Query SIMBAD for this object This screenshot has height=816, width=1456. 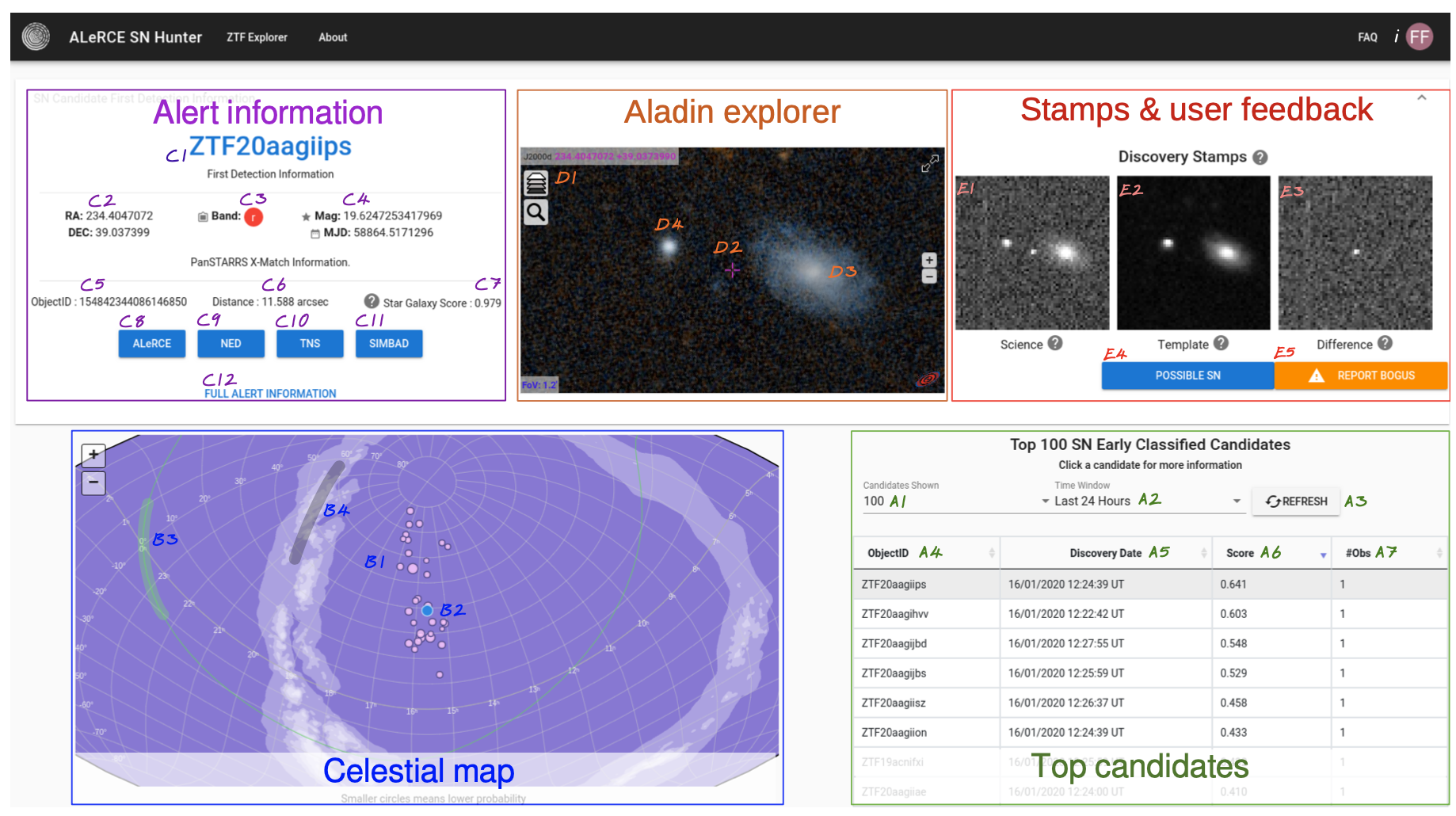coord(389,344)
